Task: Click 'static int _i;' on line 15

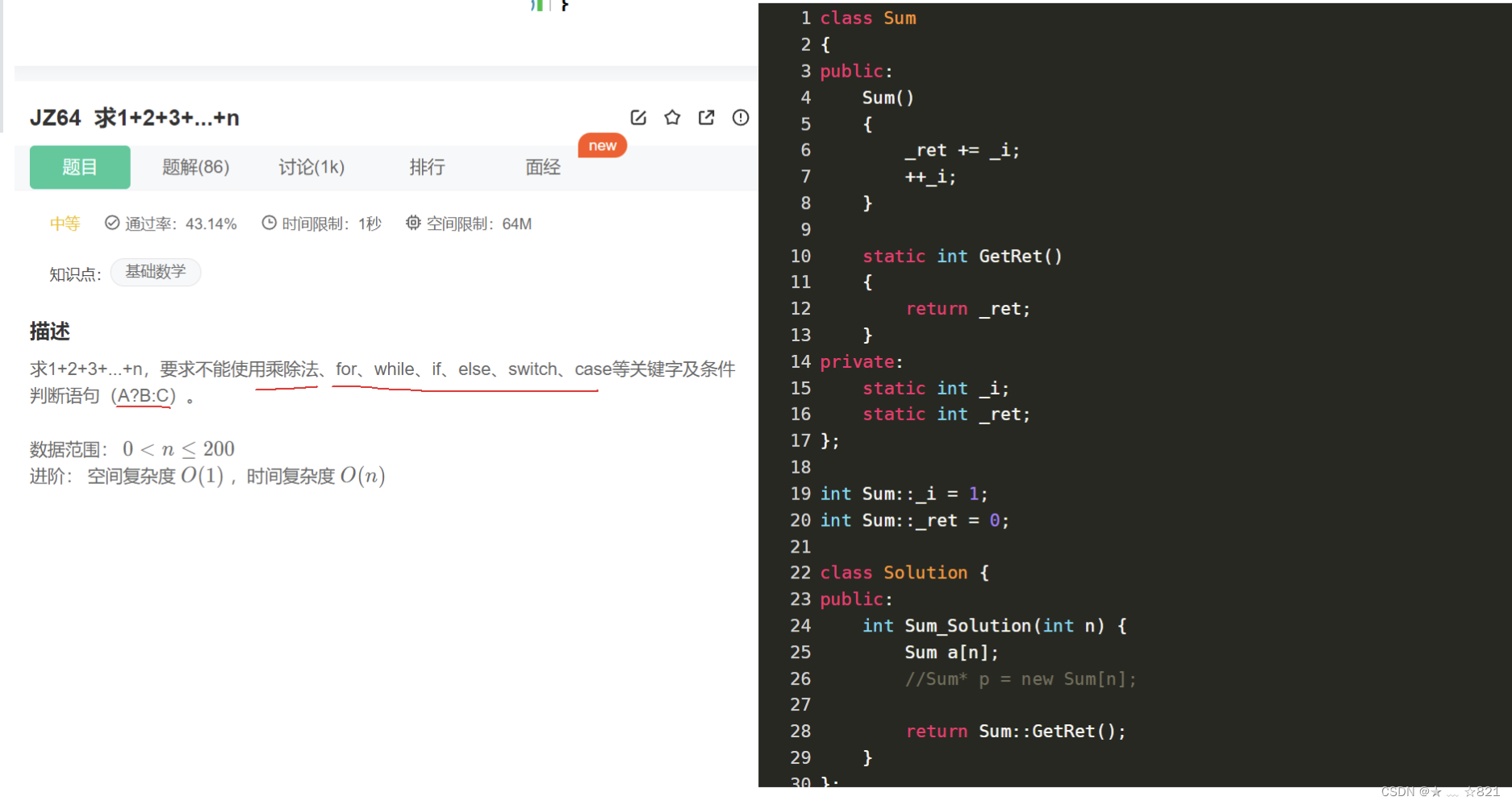Action: [935, 388]
